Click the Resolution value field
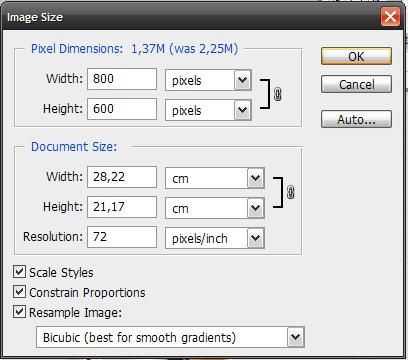This screenshot has width=408, height=360. [x=122, y=237]
